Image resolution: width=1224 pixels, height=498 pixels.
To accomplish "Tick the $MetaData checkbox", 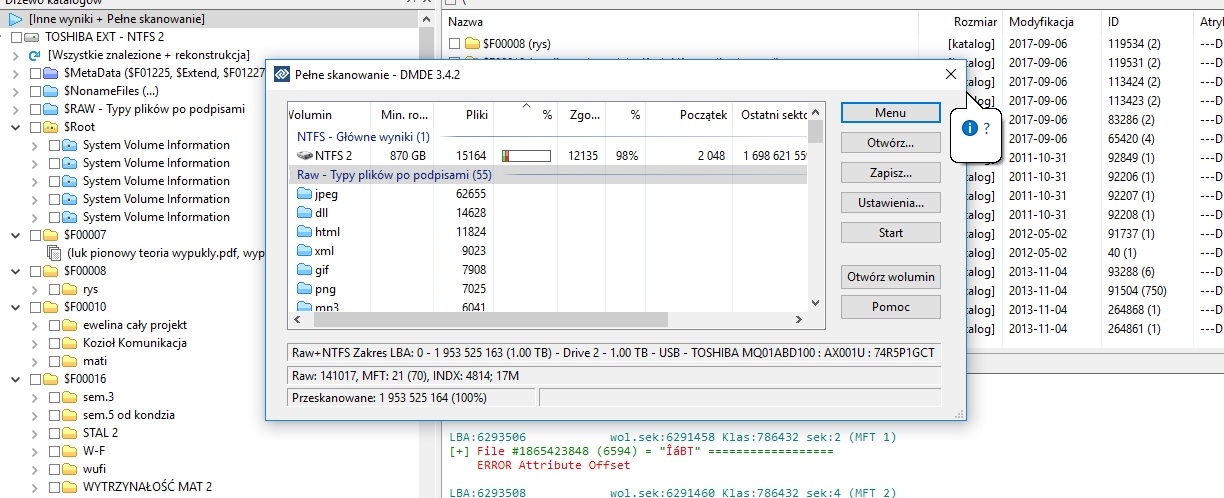I will point(35,73).
